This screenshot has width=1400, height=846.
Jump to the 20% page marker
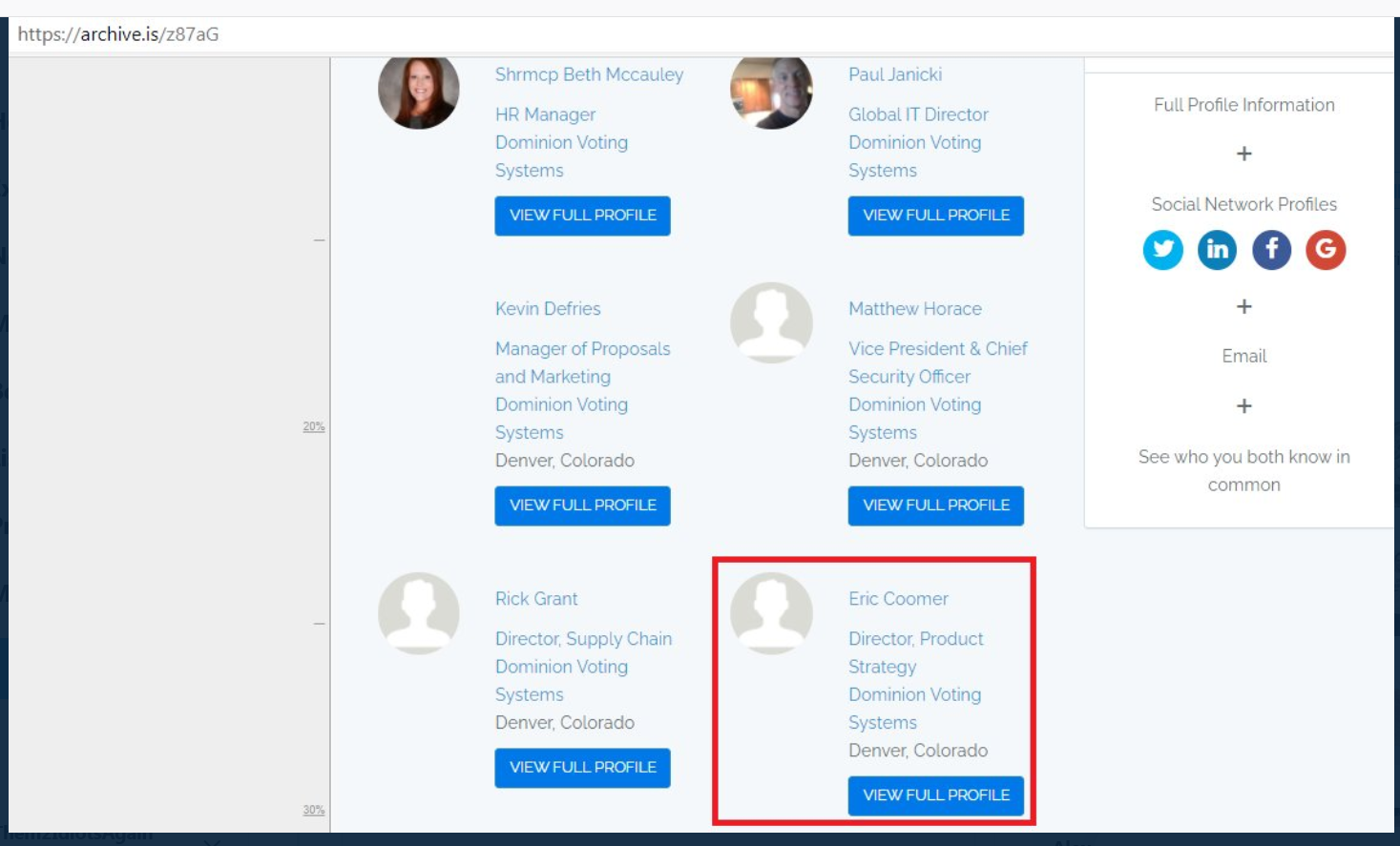(x=314, y=426)
